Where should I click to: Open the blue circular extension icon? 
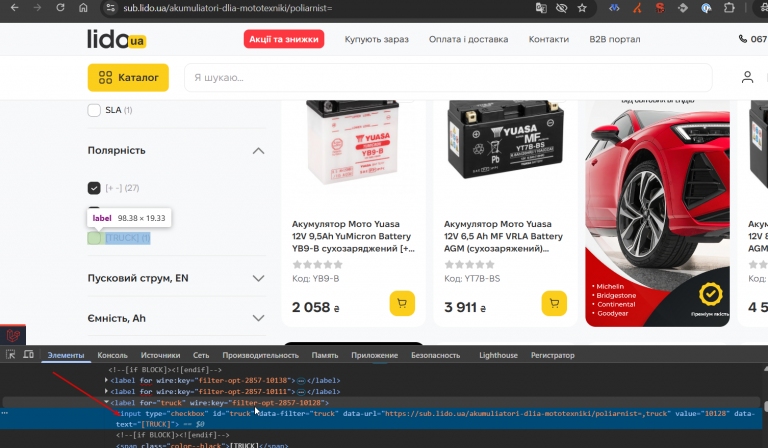click(706, 8)
